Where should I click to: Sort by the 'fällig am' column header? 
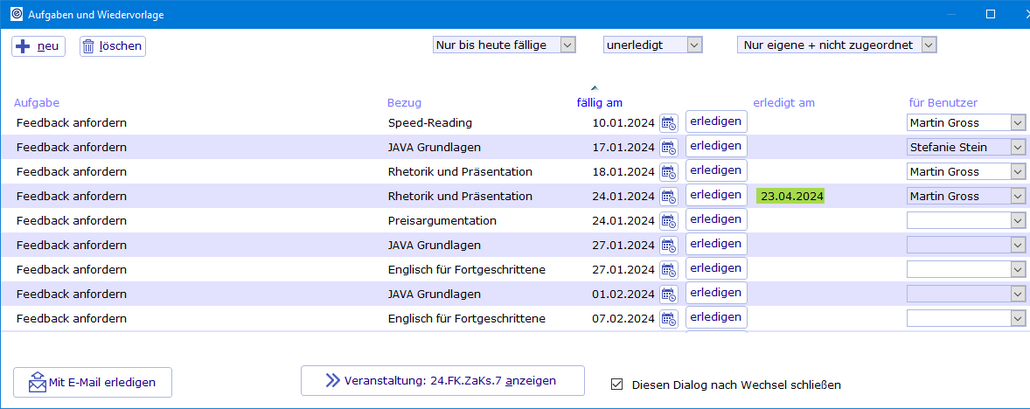599,102
